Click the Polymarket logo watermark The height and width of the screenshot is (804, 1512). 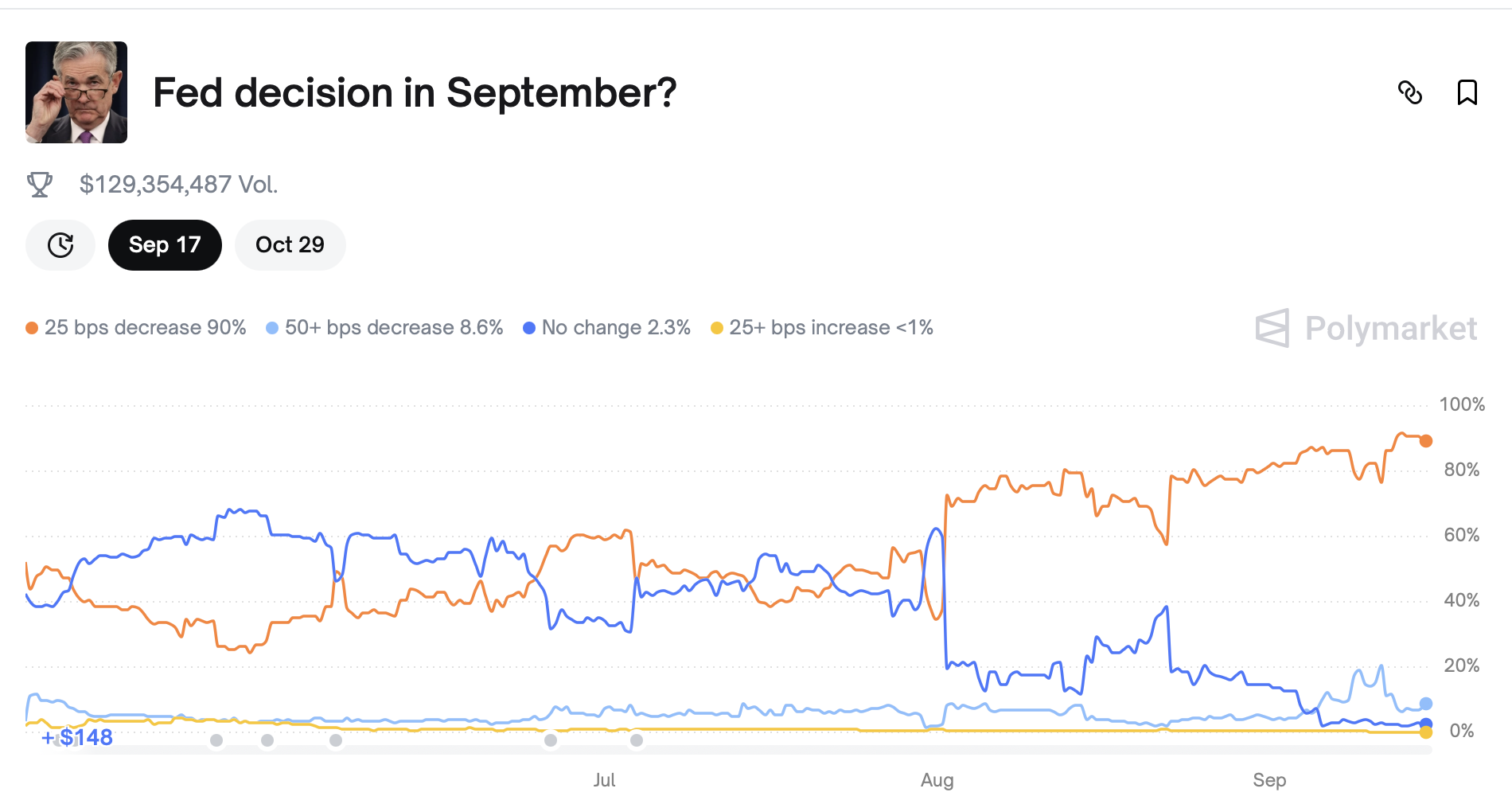(1366, 328)
